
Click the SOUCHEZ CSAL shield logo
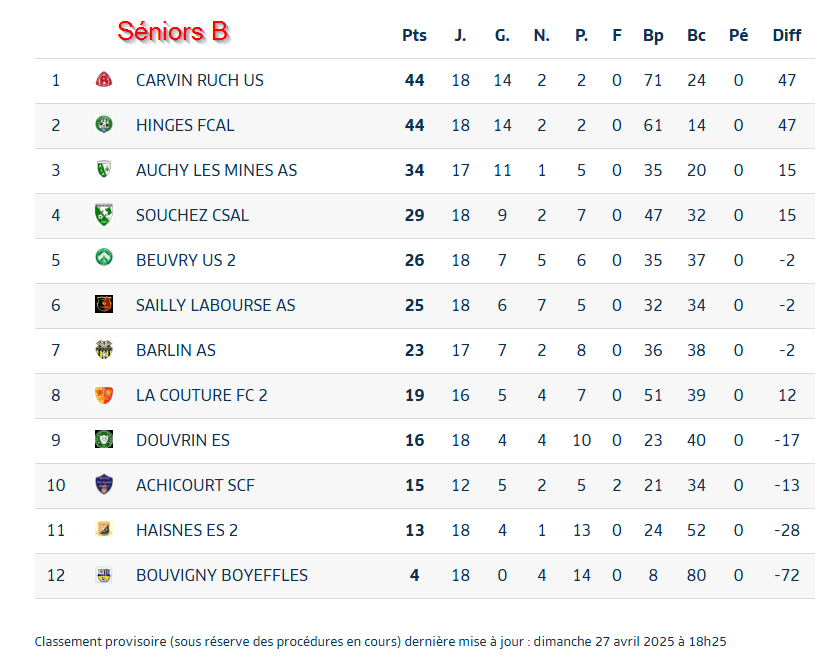click(104, 215)
